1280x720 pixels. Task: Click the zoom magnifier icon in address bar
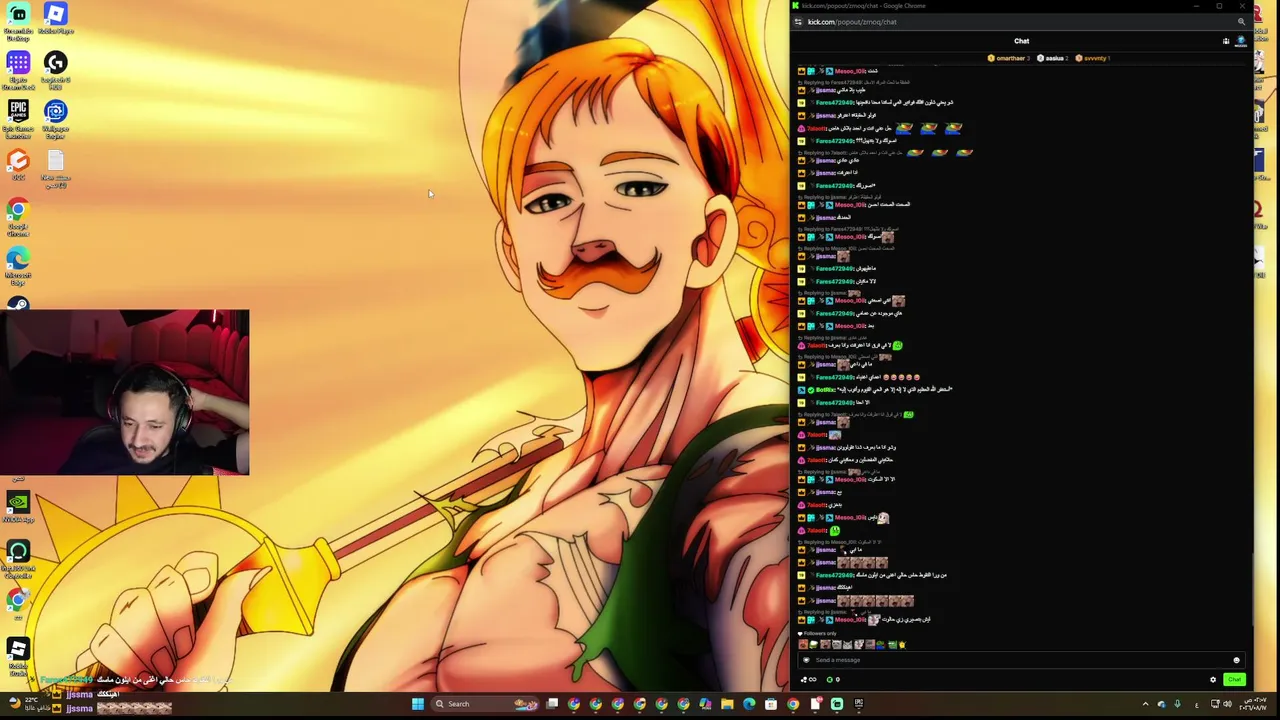(1241, 22)
